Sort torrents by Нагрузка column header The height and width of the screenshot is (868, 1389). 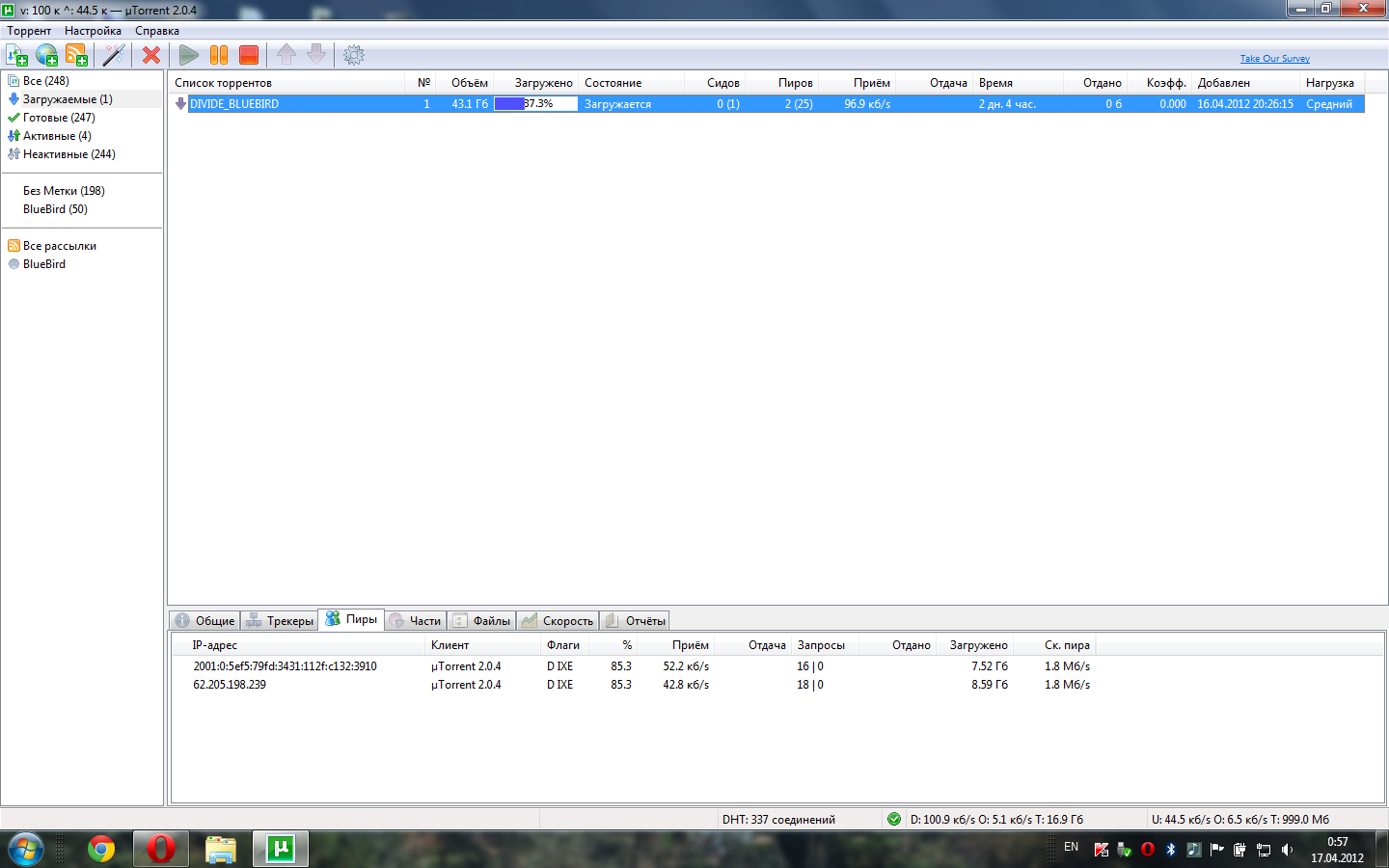point(1332,83)
